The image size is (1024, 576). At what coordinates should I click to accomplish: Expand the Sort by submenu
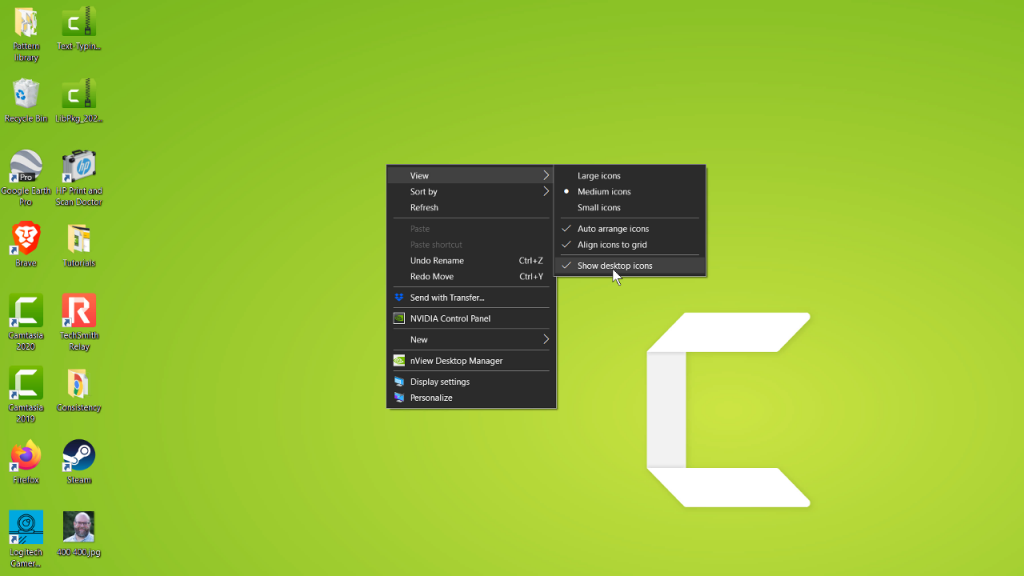(x=472, y=191)
